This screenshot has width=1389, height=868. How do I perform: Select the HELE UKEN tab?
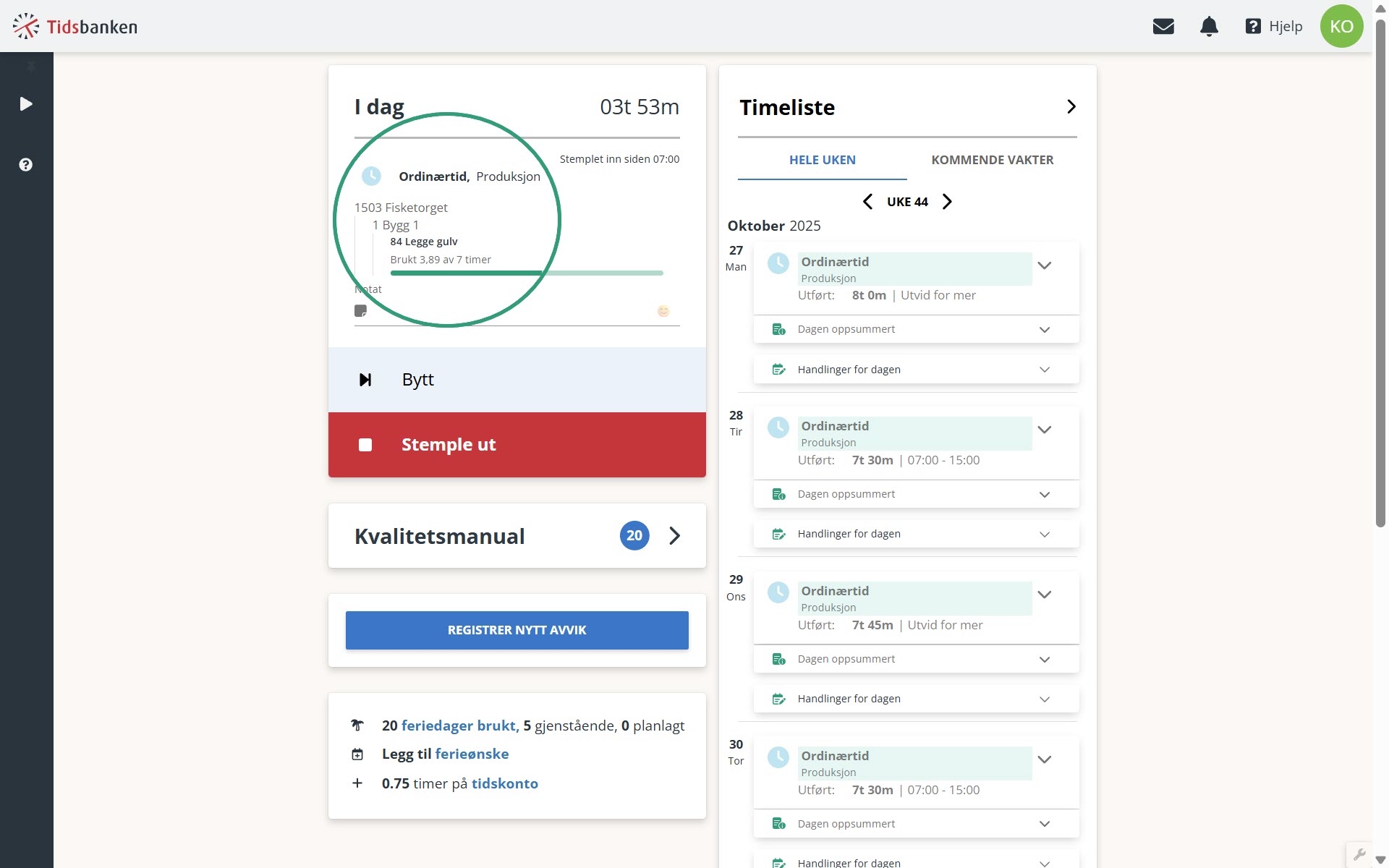click(x=822, y=160)
